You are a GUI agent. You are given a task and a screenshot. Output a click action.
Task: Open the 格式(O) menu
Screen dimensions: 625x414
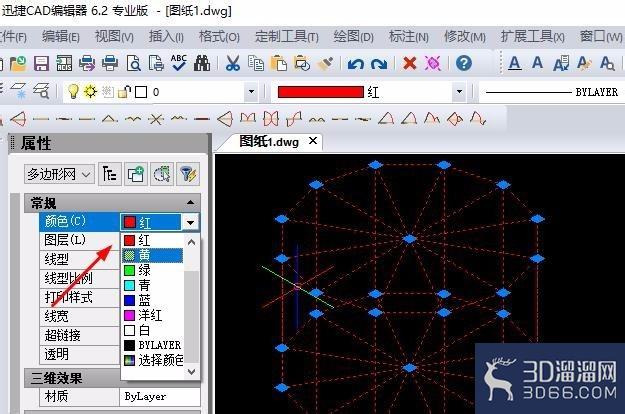click(219, 37)
